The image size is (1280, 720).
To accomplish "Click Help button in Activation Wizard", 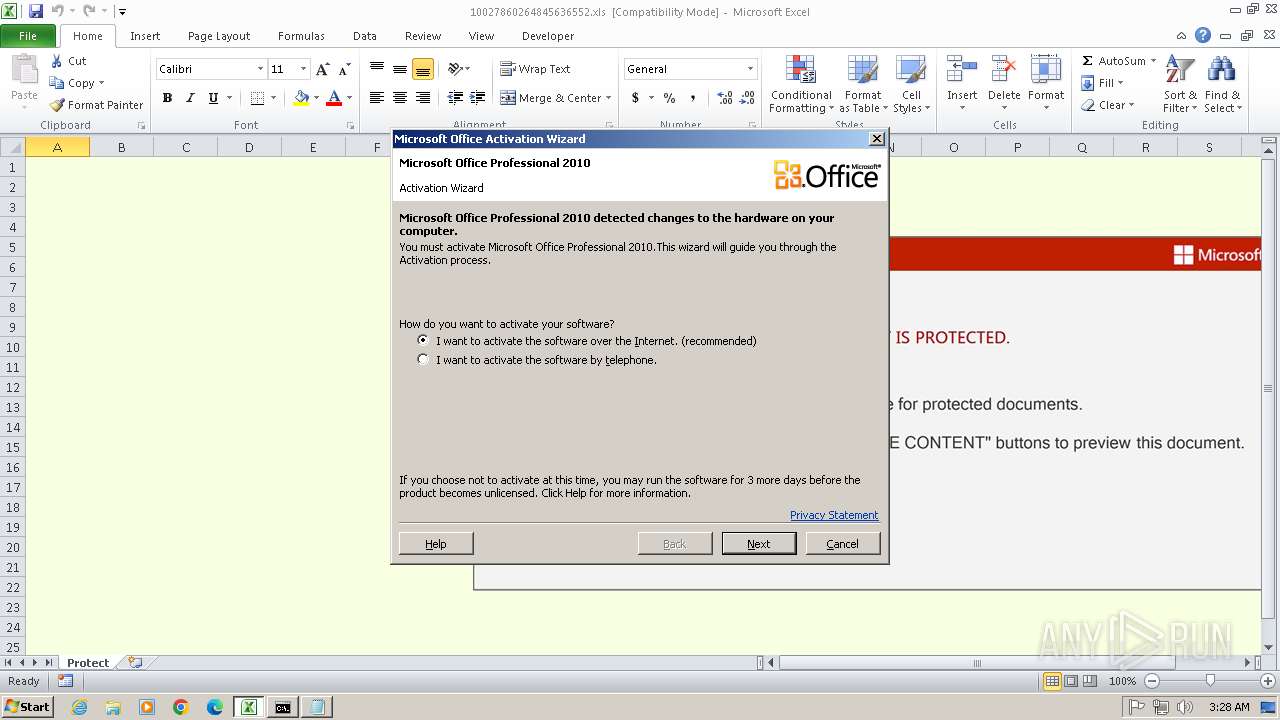I will (436, 543).
